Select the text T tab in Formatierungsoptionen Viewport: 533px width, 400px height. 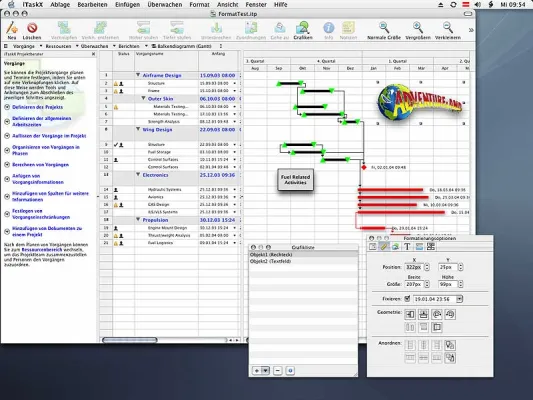pos(407,246)
